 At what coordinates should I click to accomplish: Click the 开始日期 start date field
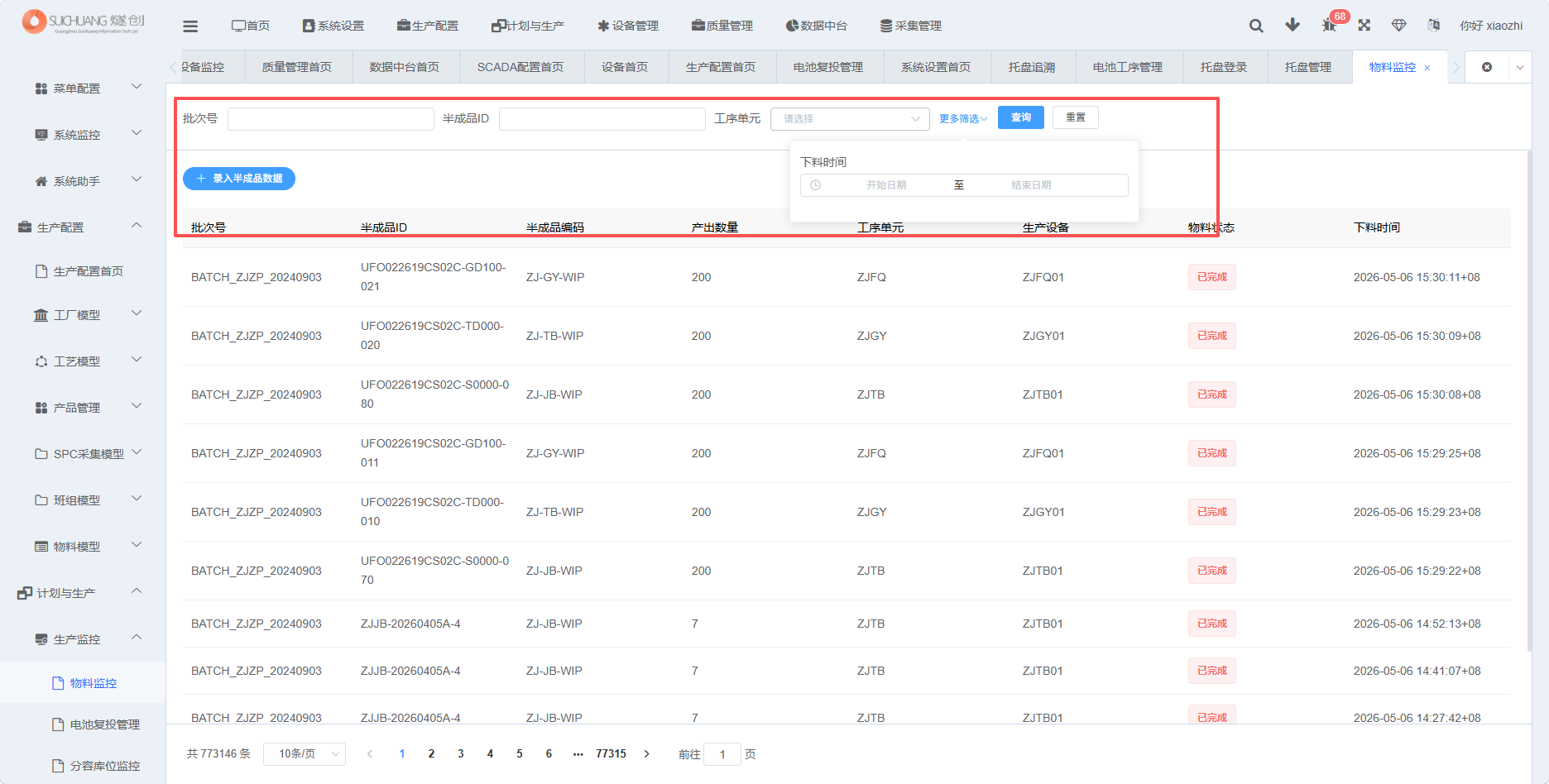[x=886, y=185]
